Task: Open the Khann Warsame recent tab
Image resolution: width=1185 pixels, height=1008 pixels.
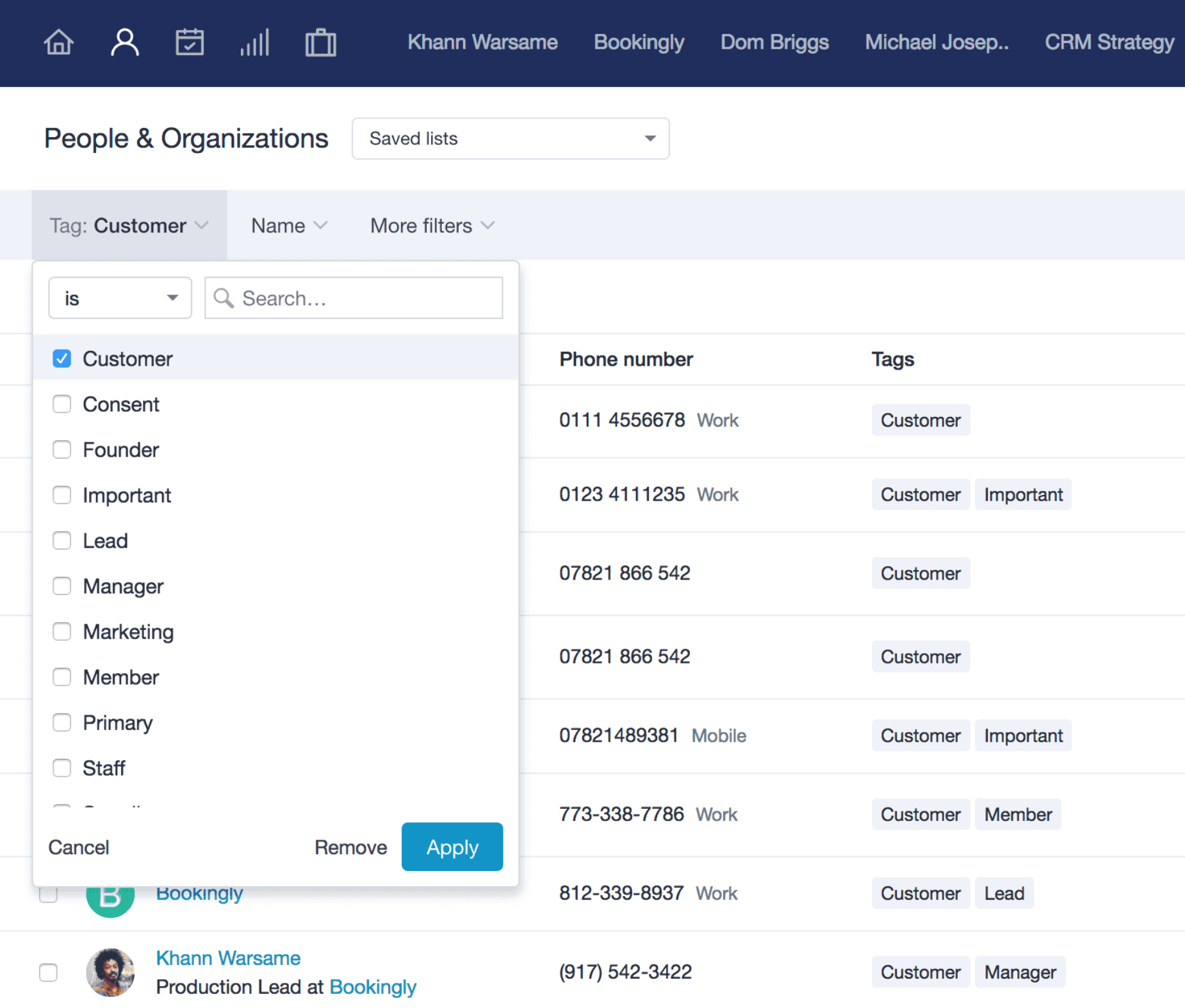Action: pos(482,42)
